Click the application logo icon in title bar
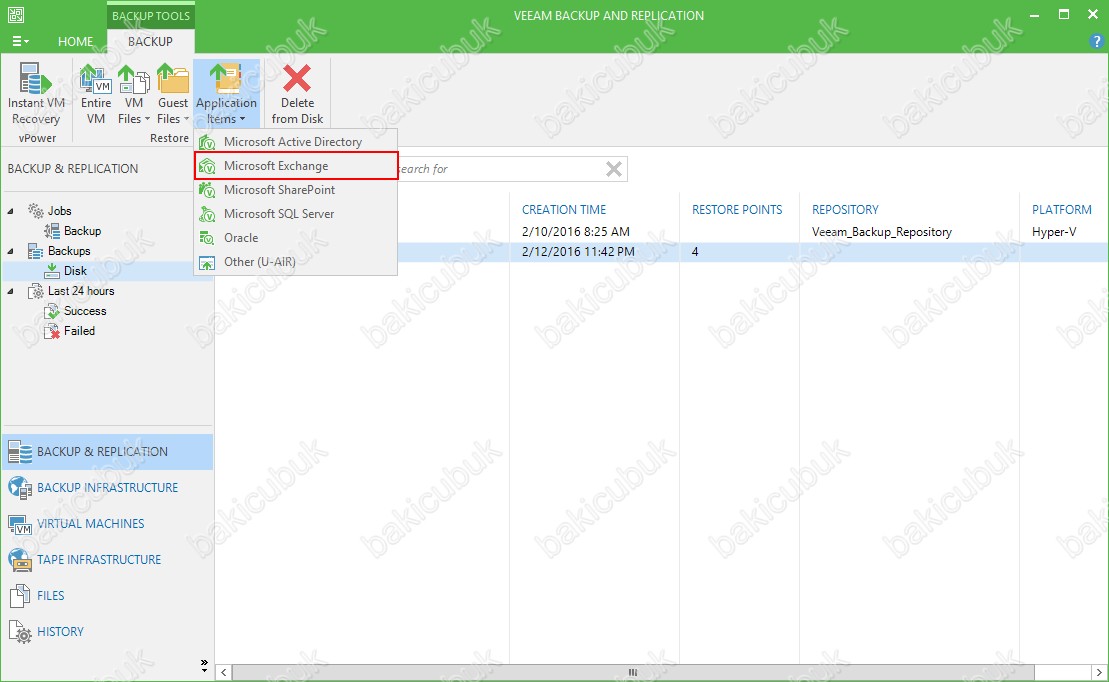The image size is (1109, 682). point(16,15)
